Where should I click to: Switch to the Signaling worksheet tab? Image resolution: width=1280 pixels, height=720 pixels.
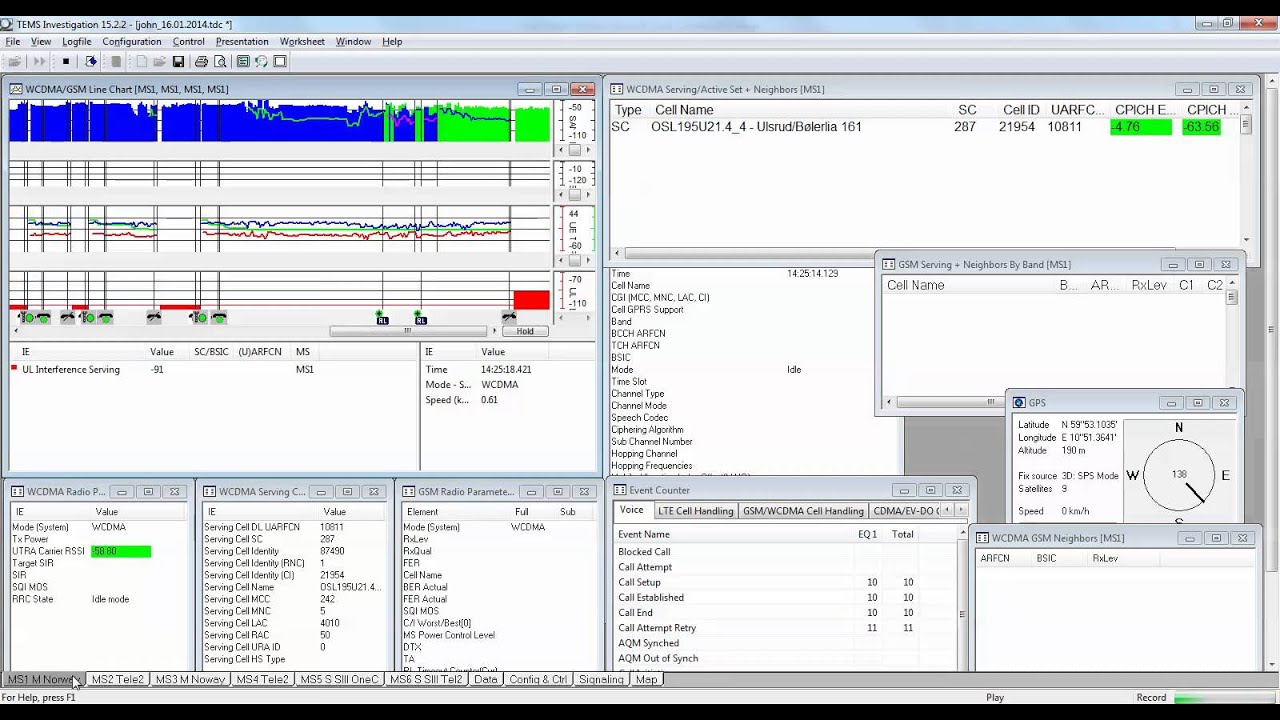pos(601,680)
